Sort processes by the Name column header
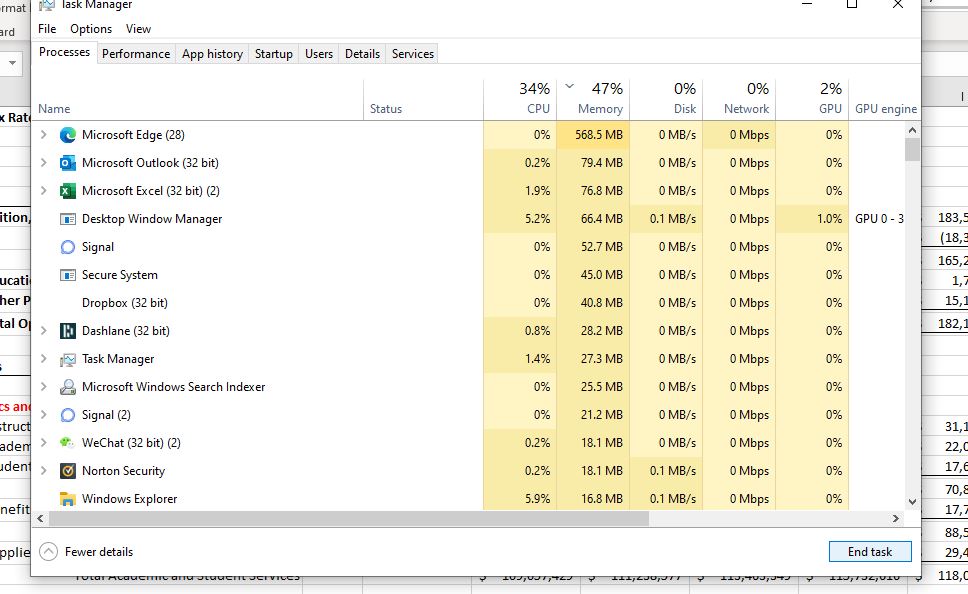Image resolution: width=968 pixels, height=594 pixels. (x=198, y=99)
